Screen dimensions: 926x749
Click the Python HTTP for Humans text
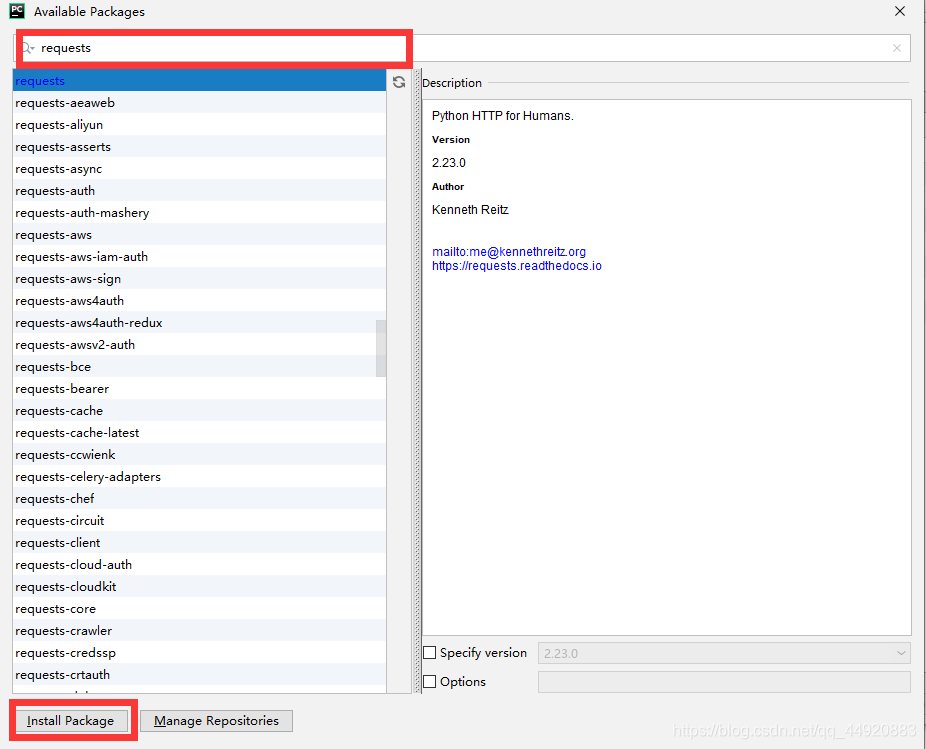(503, 116)
